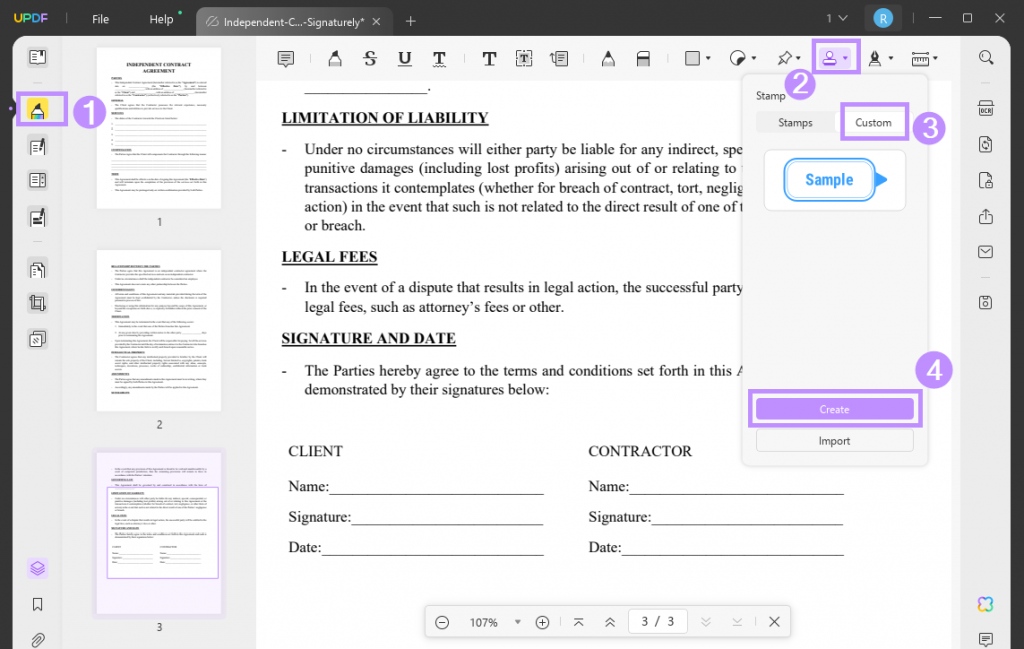Open the Search tool on the right panel
The height and width of the screenshot is (649, 1024).
click(986, 57)
